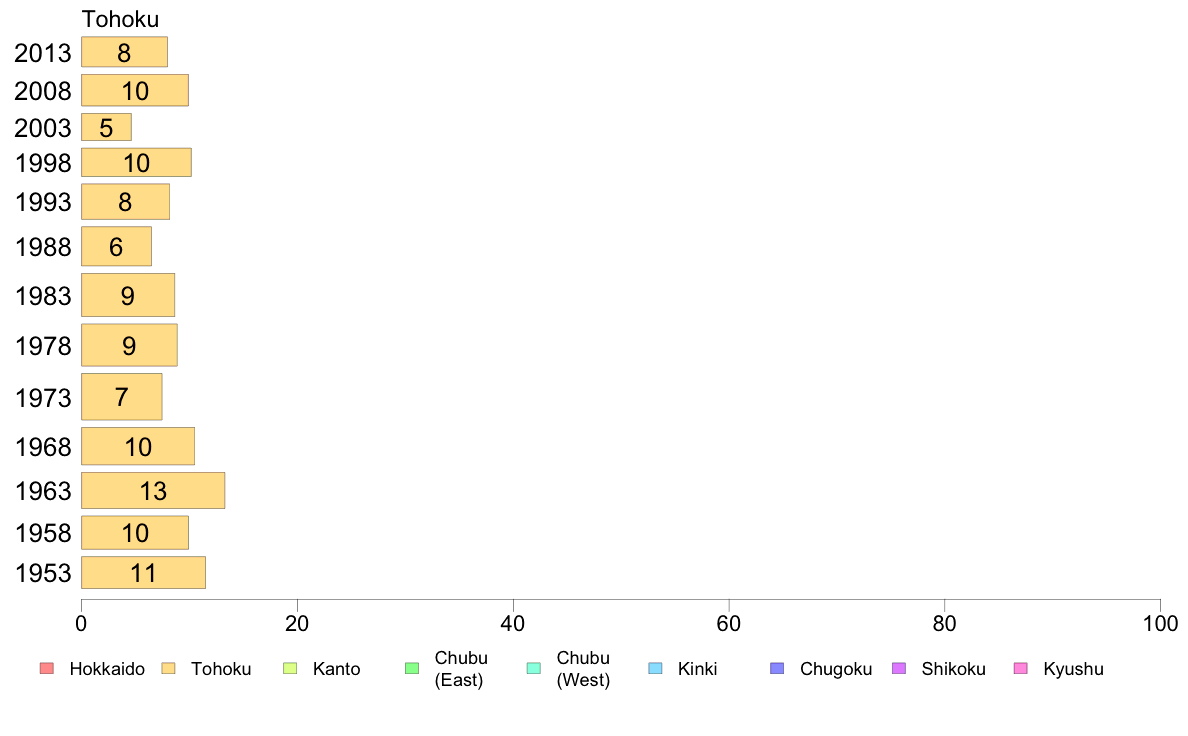Click the 1998 year axis label

click(x=43, y=163)
